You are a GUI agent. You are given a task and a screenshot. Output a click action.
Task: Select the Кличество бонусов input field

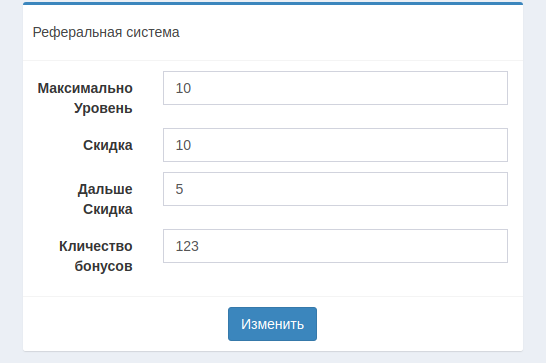pos(335,246)
